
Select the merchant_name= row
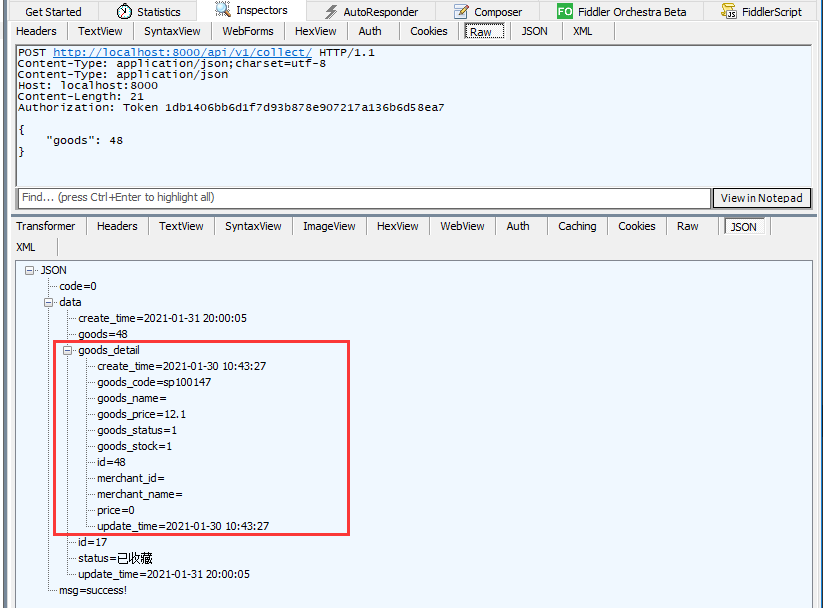pyautogui.click(x=140, y=494)
